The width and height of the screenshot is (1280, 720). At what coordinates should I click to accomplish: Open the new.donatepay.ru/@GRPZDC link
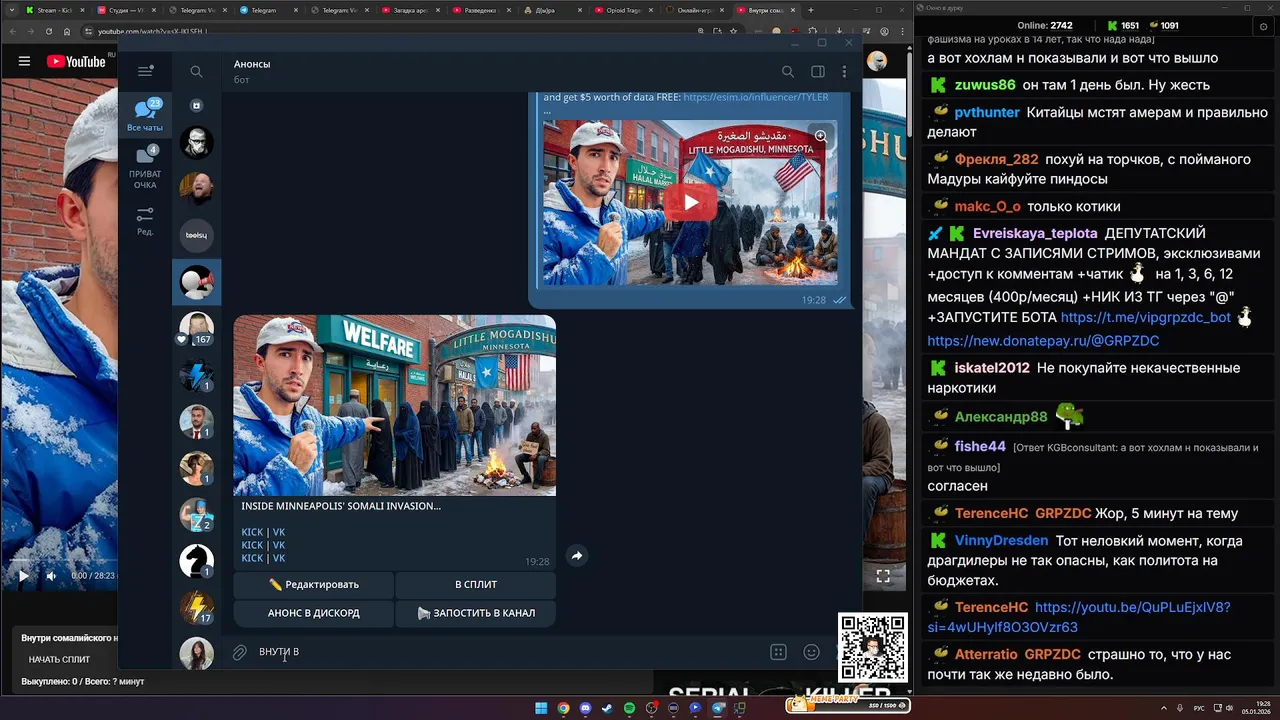tap(1043, 341)
